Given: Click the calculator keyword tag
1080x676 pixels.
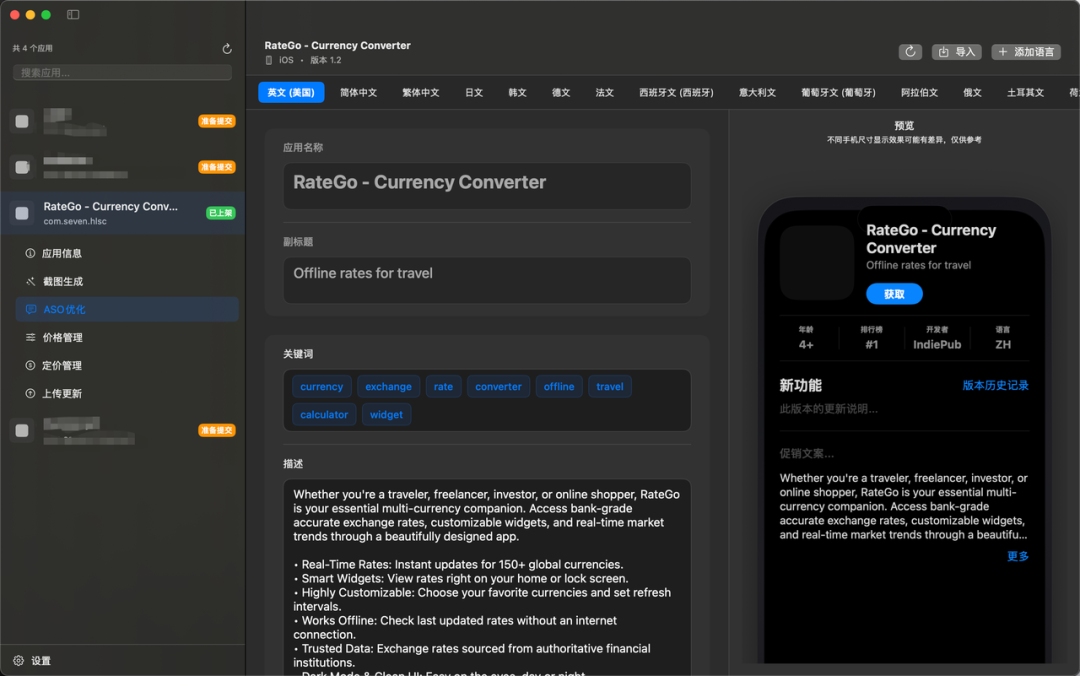Looking at the screenshot, I should (324, 415).
